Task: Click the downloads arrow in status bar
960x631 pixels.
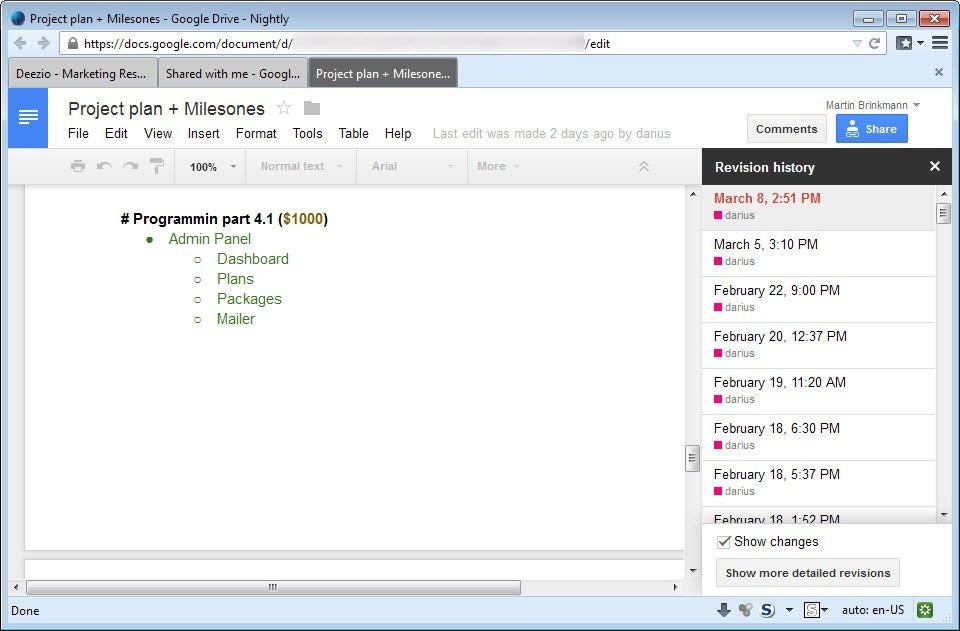Action: click(723, 609)
